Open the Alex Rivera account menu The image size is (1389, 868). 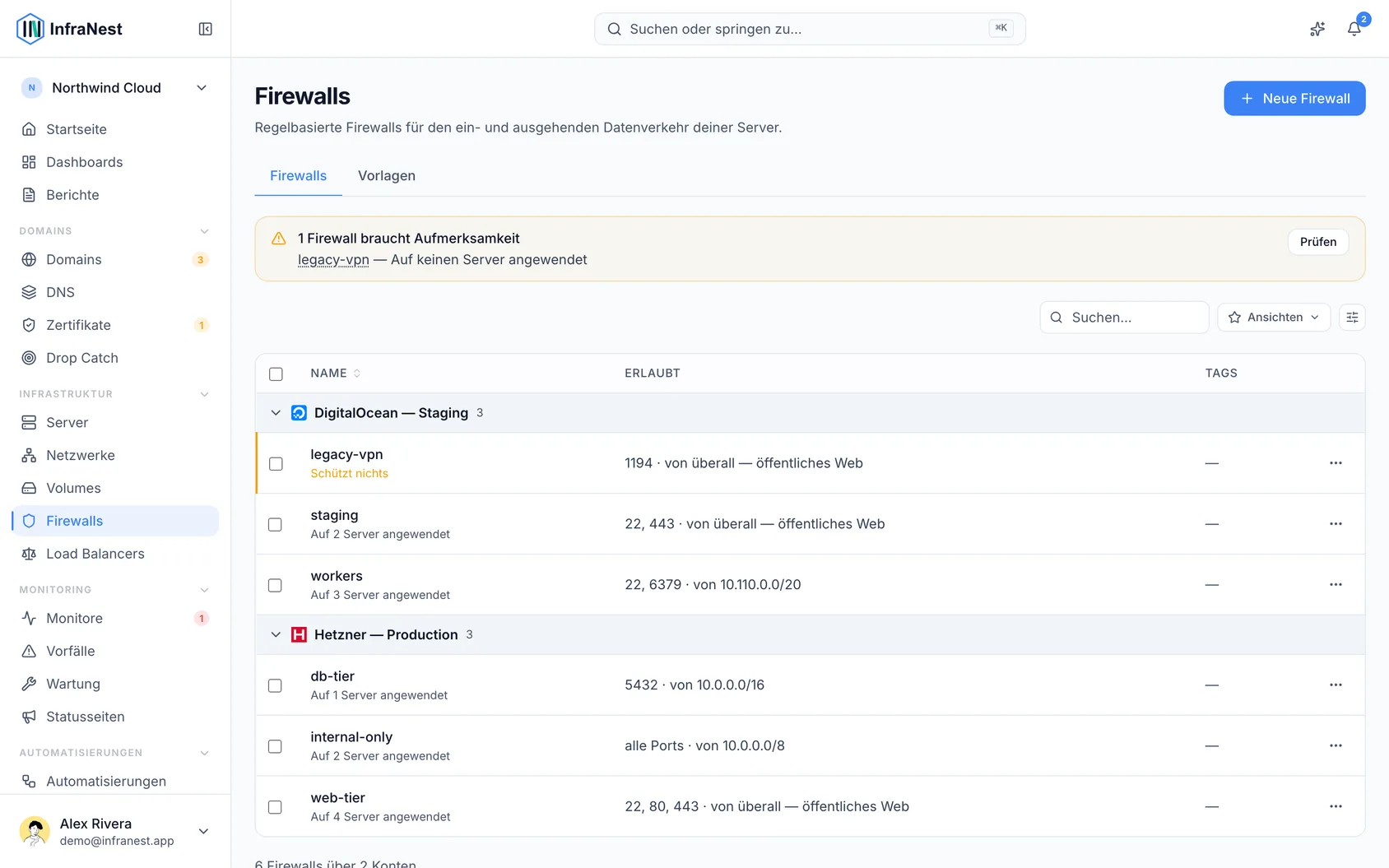coord(115,832)
